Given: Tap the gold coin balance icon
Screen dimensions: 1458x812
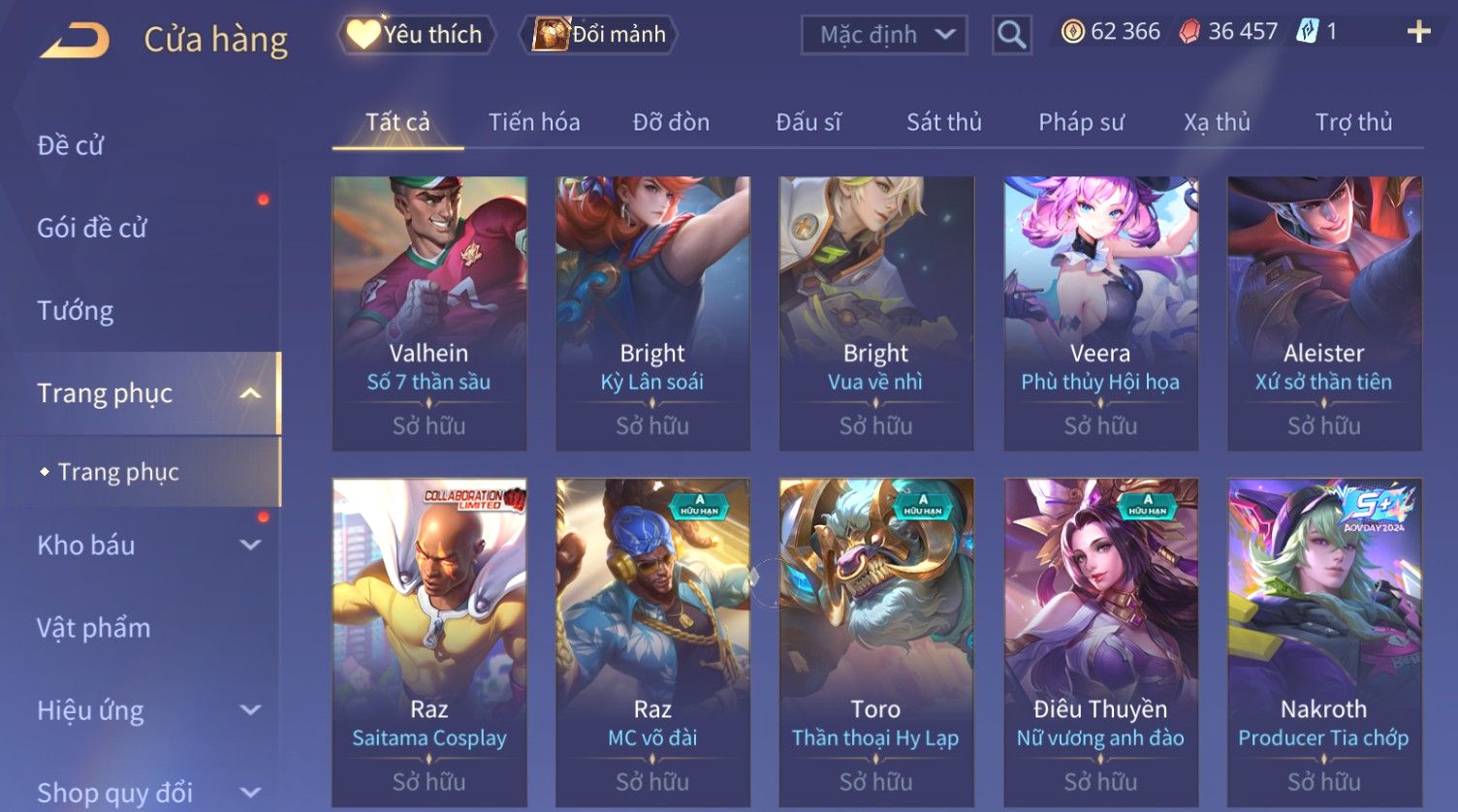Looking at the screenshot, I should click(1072, 32).
